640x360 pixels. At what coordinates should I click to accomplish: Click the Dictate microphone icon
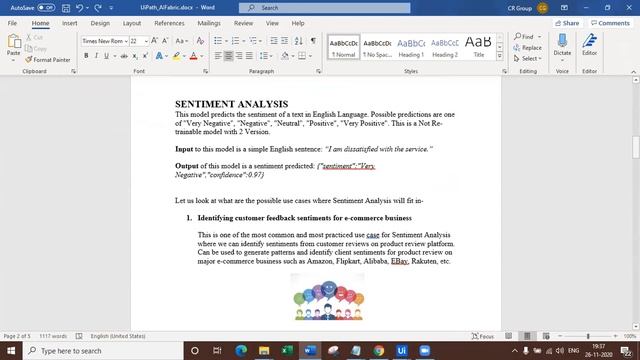[562, 41]
